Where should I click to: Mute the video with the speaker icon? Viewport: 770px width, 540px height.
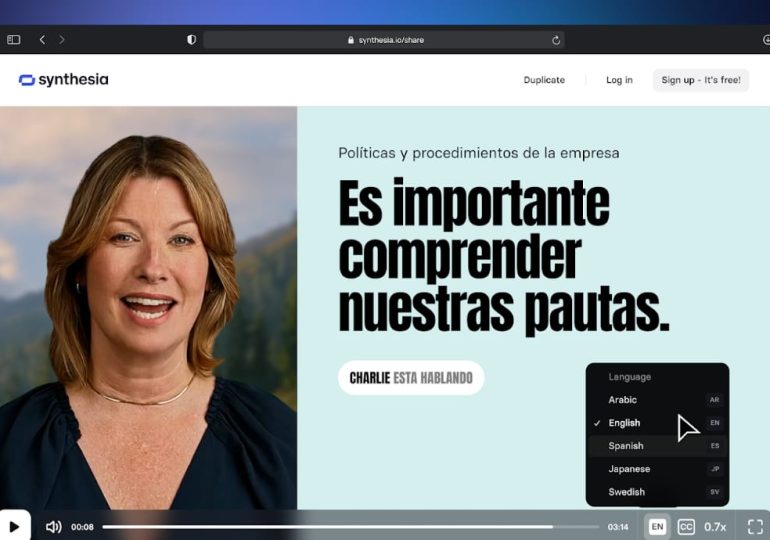point(53,527)
